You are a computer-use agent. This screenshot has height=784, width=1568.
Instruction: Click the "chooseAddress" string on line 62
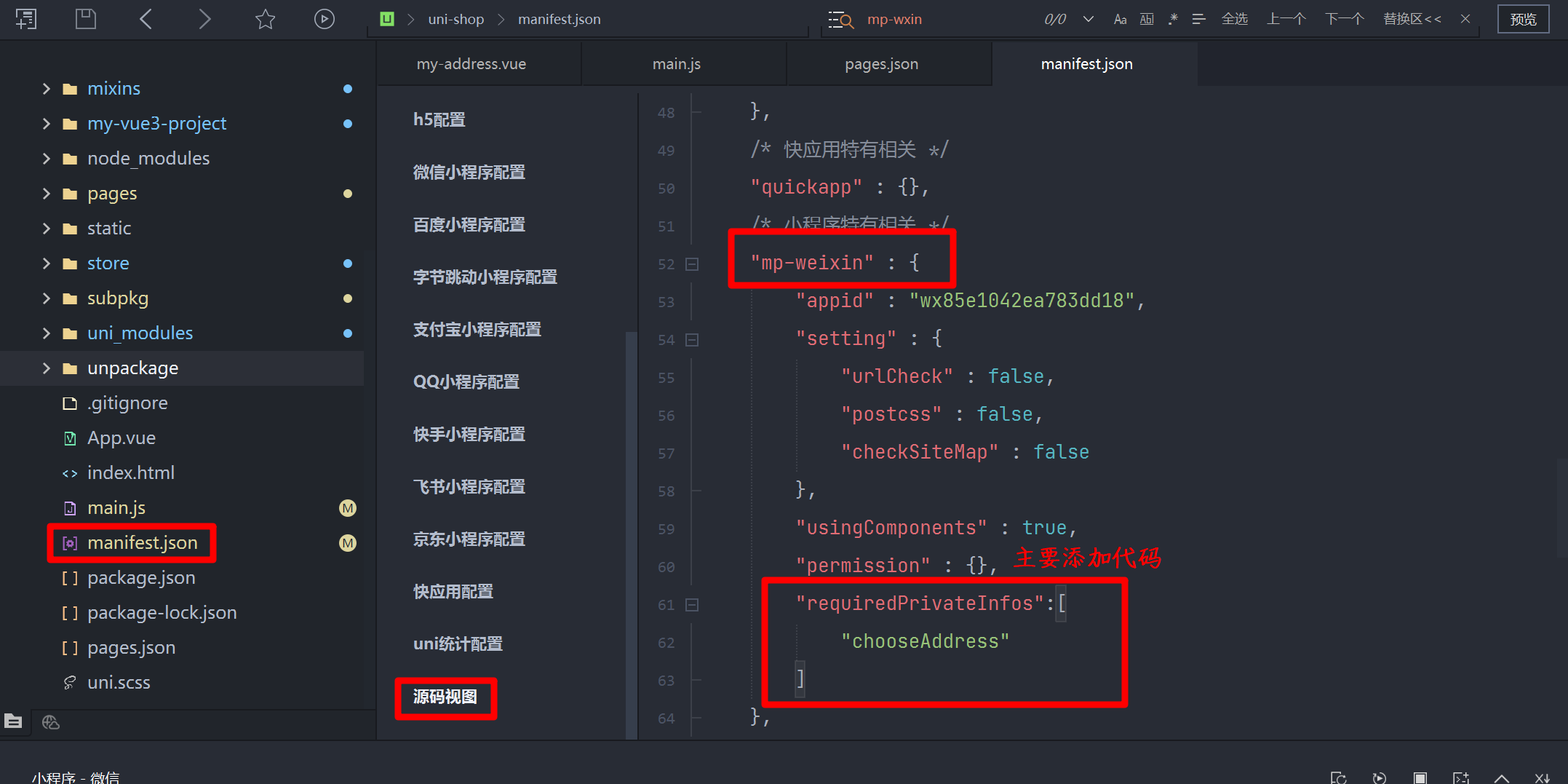coord(926,641)
